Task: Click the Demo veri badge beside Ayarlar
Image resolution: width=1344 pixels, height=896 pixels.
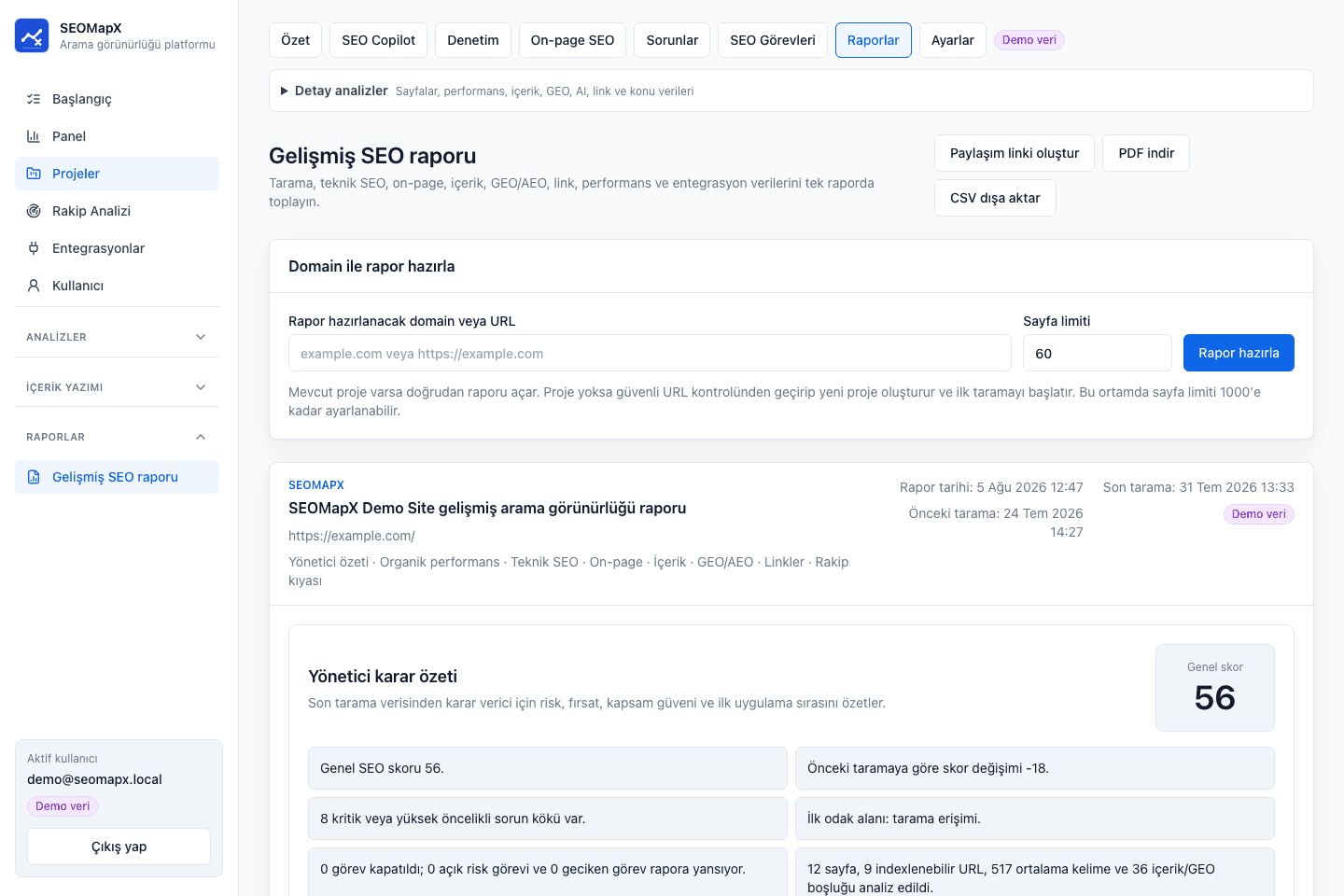Action: 1029,40
